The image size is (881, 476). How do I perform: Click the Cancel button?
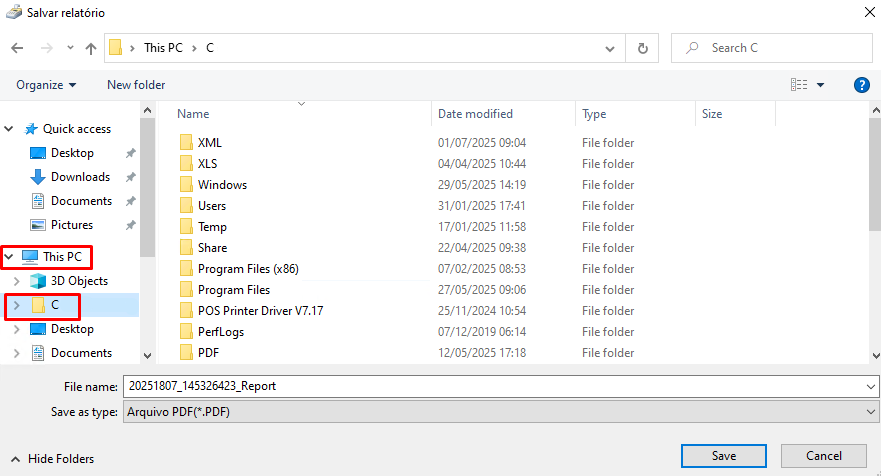pos(824,456)
